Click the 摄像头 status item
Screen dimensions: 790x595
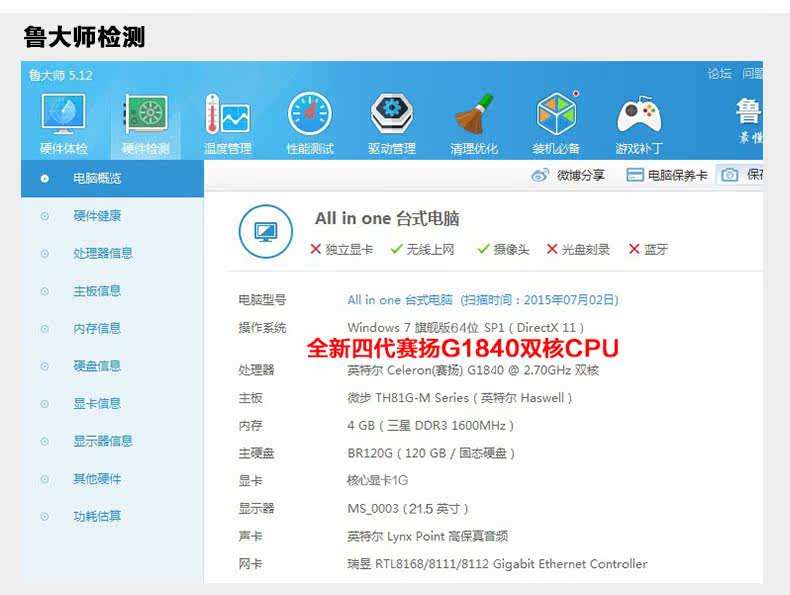click(503, 249)
